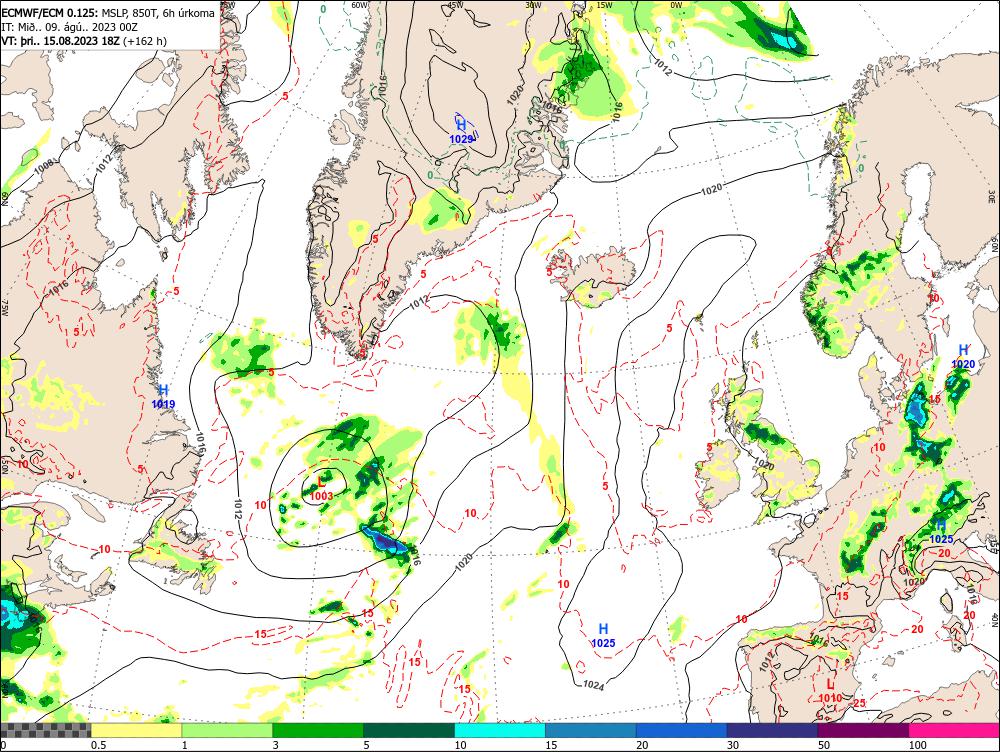Click the green 3 mm legend swatch
Image resolution: width=1000 pixels, height=752 pixels.
318,730
